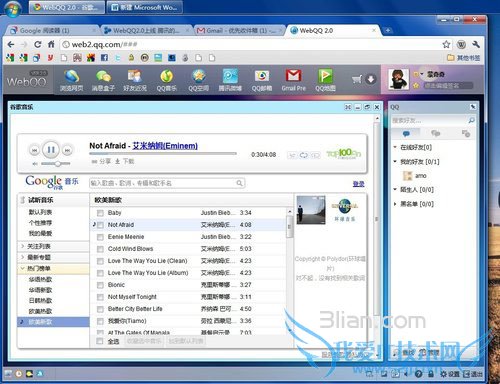This screenshot has width=500, height=384.
Task: Open the 艾米纳姆(Eminem) artist link
Action: pos(165,146)
